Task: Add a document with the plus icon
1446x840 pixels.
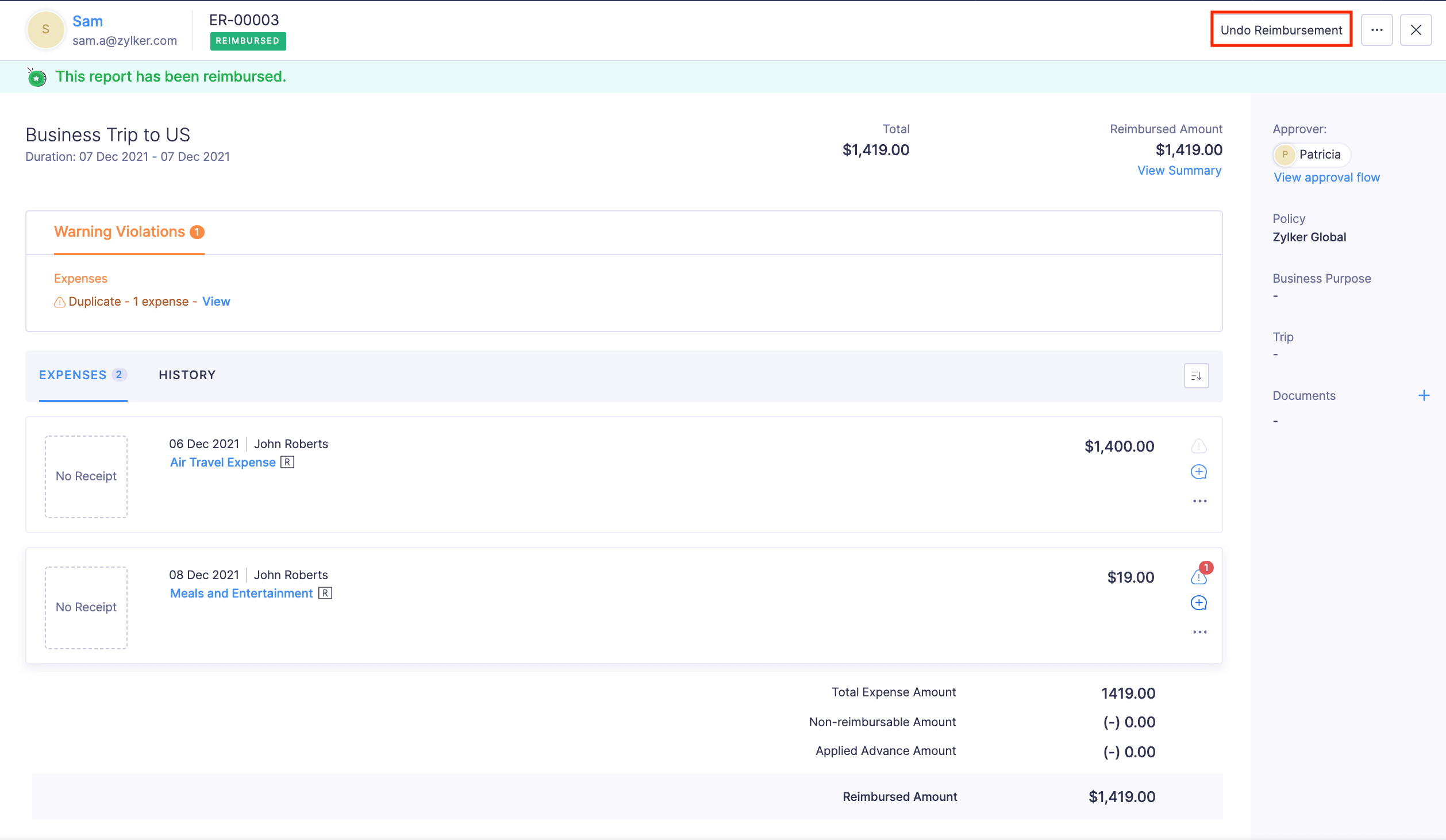Action: click(x=1424, y=395)
